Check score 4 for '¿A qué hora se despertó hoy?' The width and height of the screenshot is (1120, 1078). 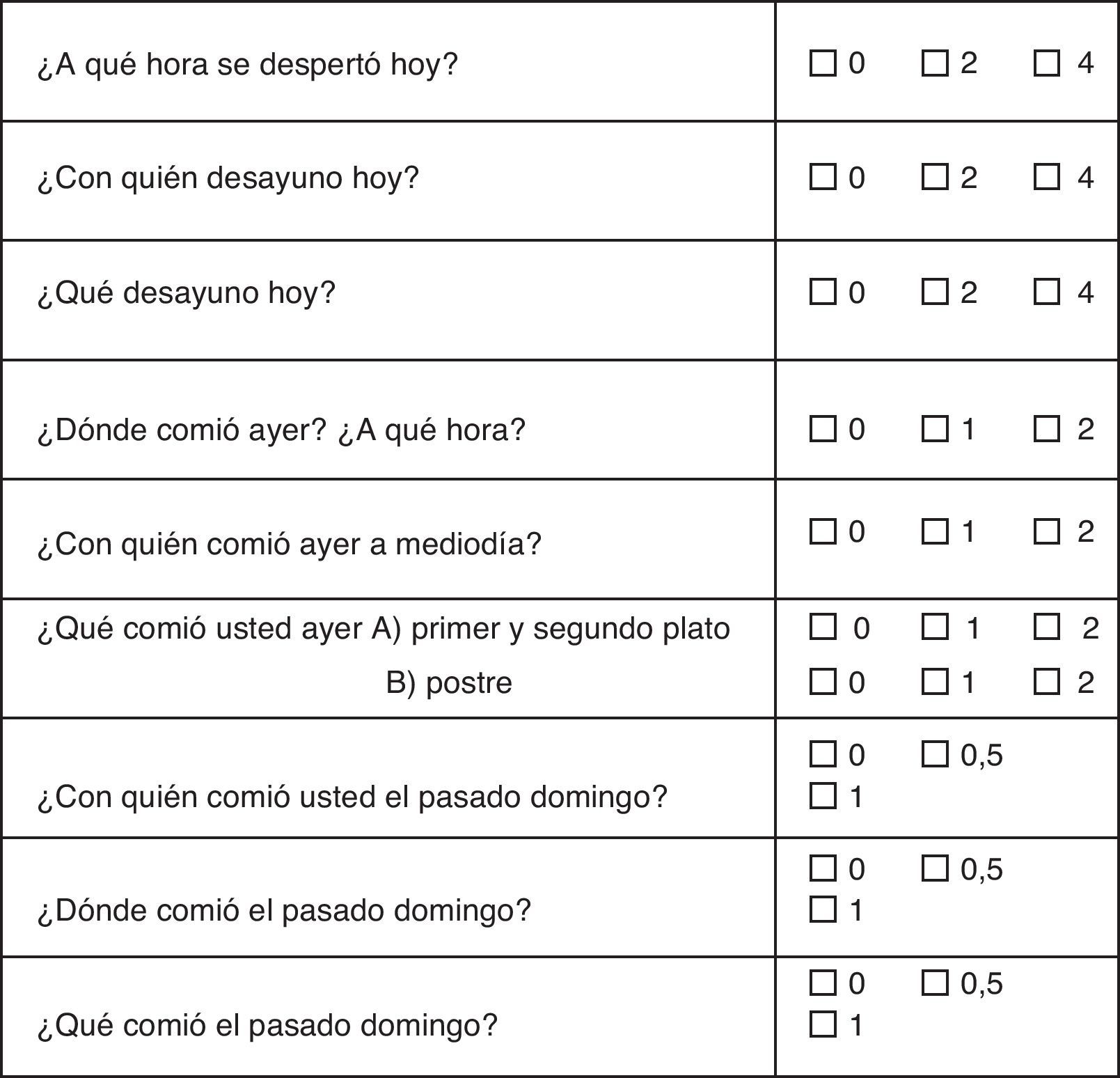tap(1047, 63)
